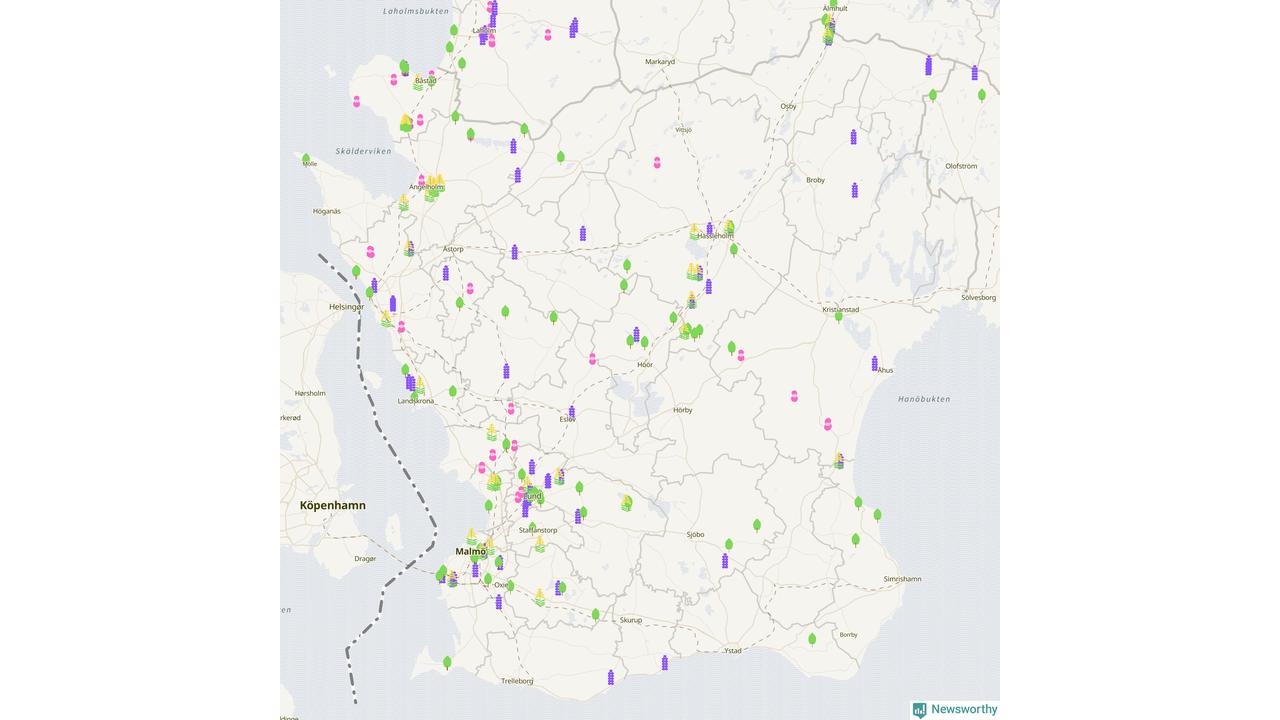Image resolution: width=1280 pixels, height=720 pixels.
Task: Select the green tree marker northeast of Sjöbo
Action: (x=757, y=525)
